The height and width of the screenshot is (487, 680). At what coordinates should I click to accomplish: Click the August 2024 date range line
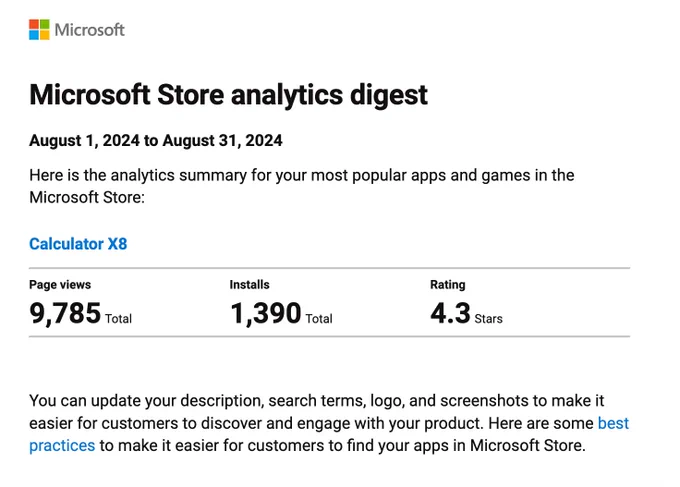pyautogui.click(x=156, y=141)
